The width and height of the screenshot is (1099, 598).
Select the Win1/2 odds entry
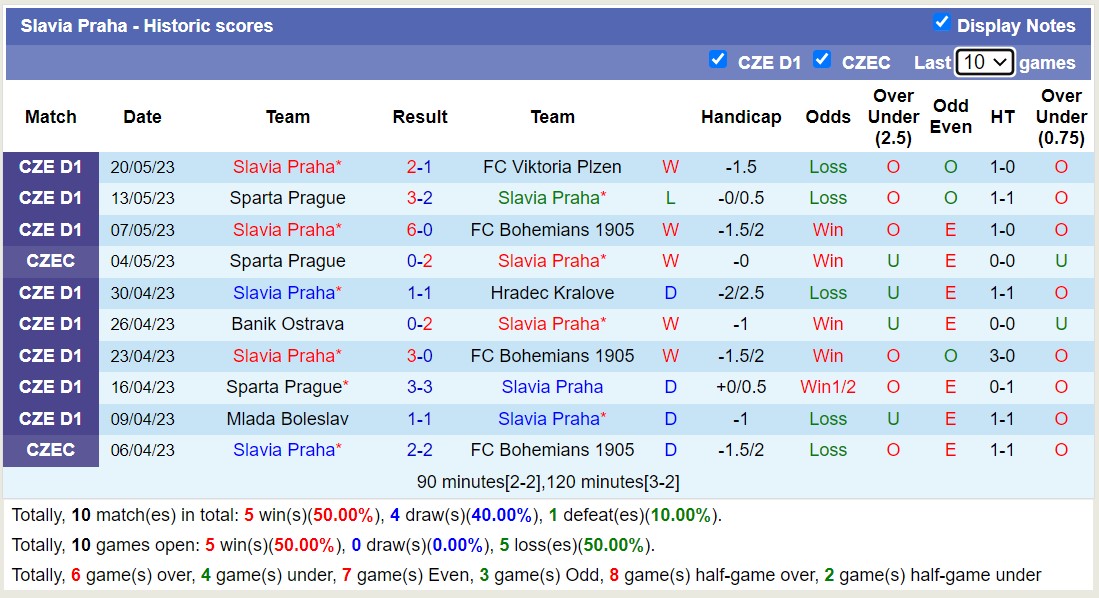pos(828,387)
